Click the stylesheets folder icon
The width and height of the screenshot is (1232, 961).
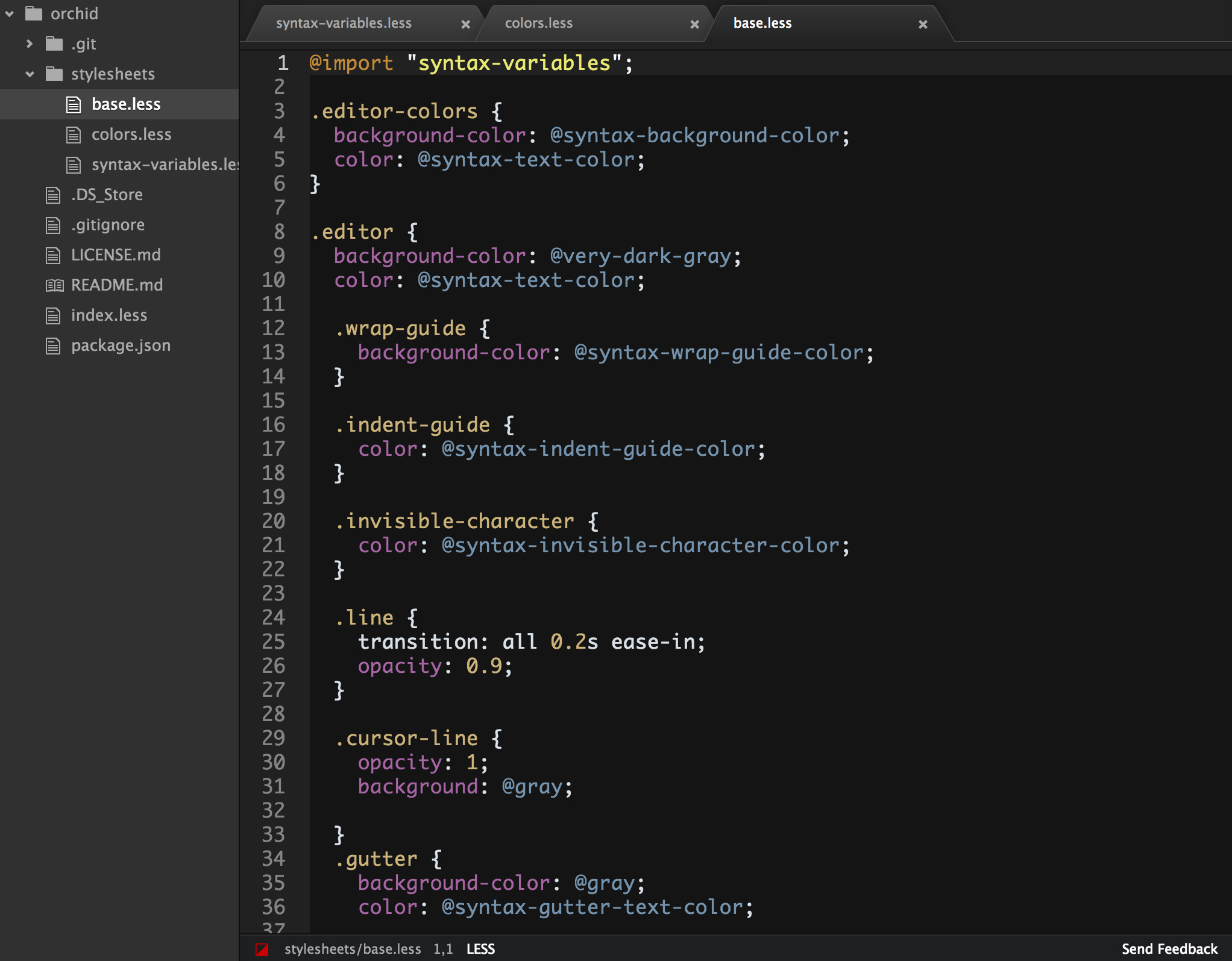point(54,74)
